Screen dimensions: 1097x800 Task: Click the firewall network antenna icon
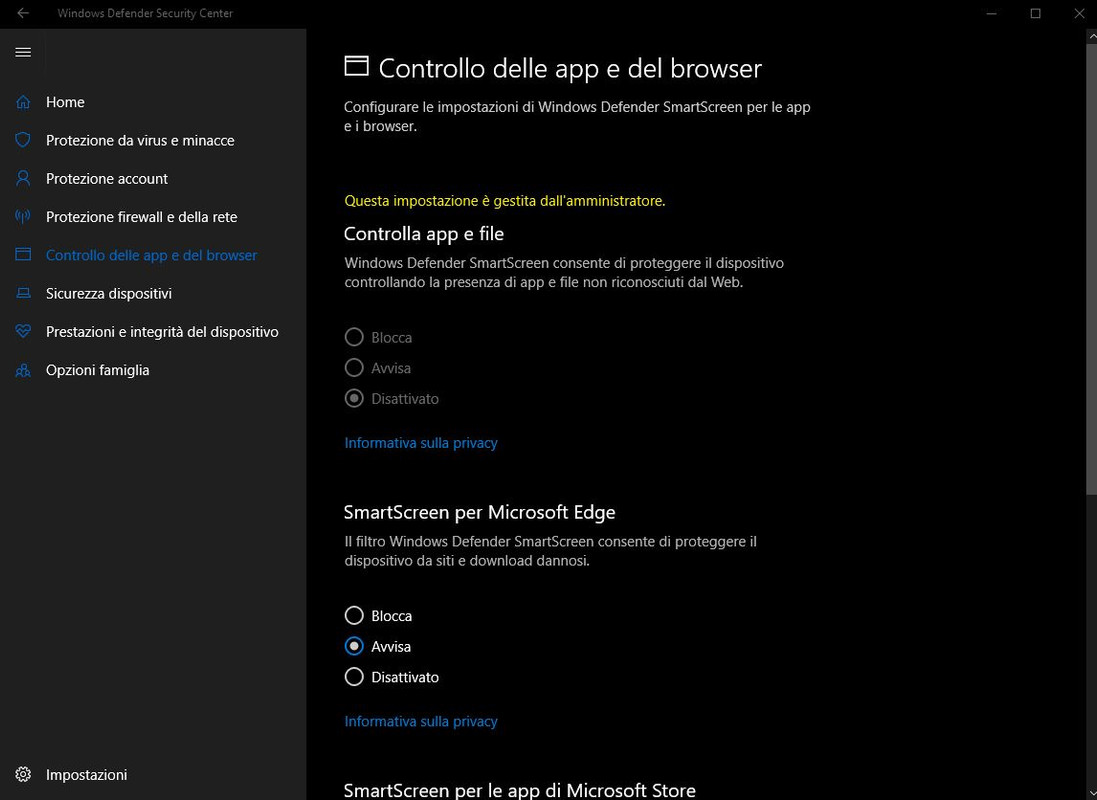(x=23, y=217)
